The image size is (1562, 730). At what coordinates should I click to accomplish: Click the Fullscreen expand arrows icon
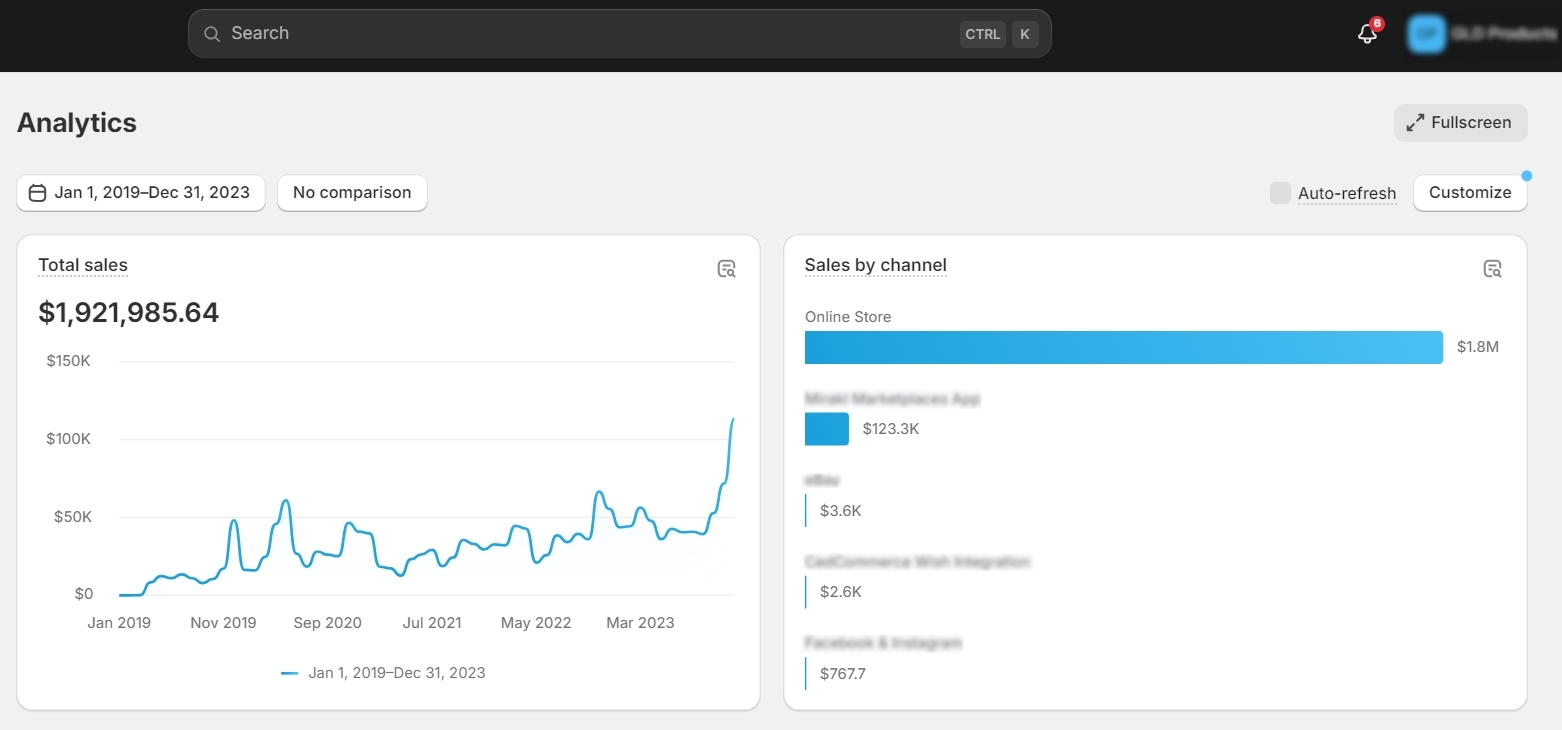click(x=1415, y=123)
